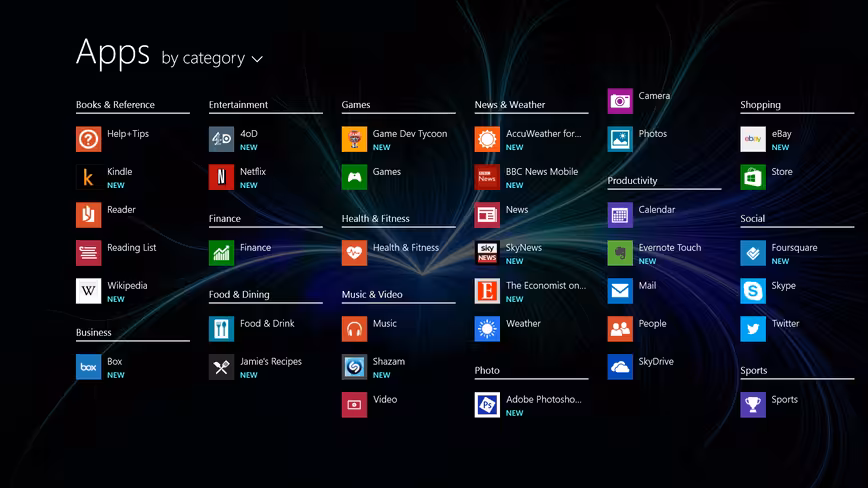868x488 pixels.
Task: Open the Games controller icon
Action: (354, 177)
